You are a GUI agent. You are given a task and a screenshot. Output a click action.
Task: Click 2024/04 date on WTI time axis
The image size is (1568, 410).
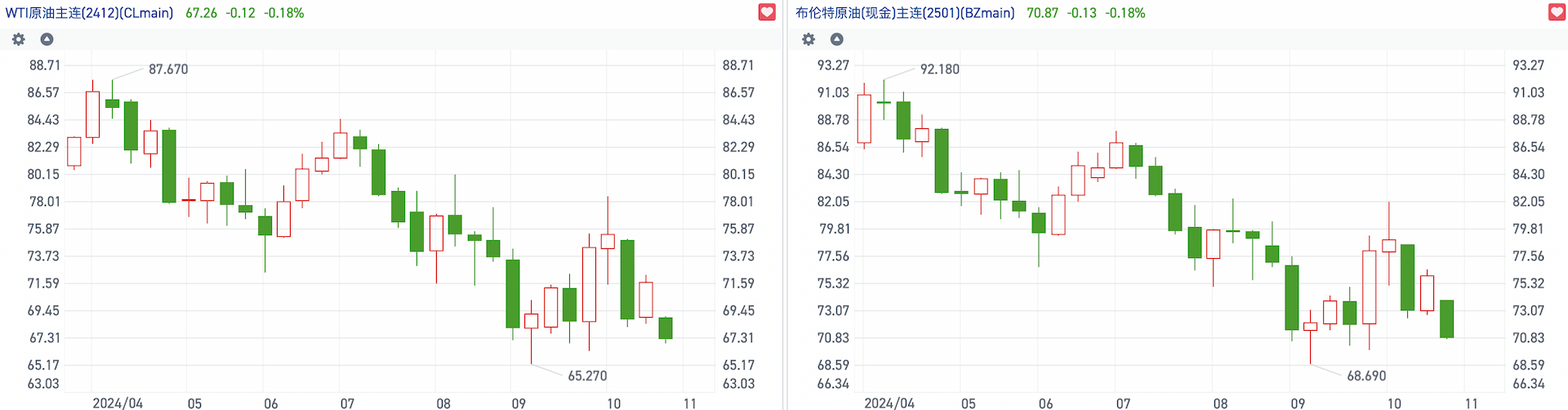pos(118,403)
